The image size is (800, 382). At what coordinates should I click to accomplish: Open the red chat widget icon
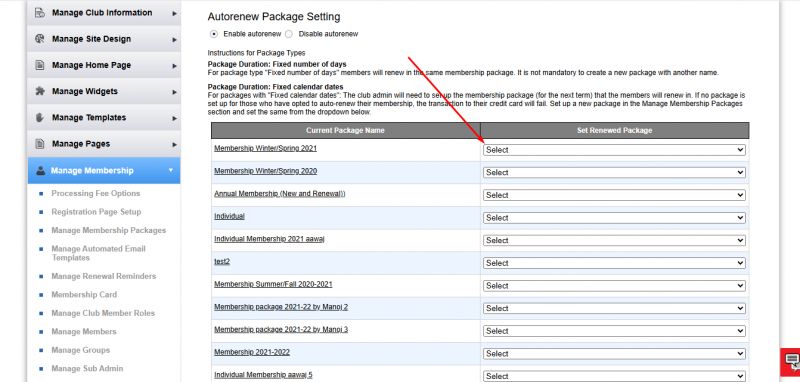791,361
